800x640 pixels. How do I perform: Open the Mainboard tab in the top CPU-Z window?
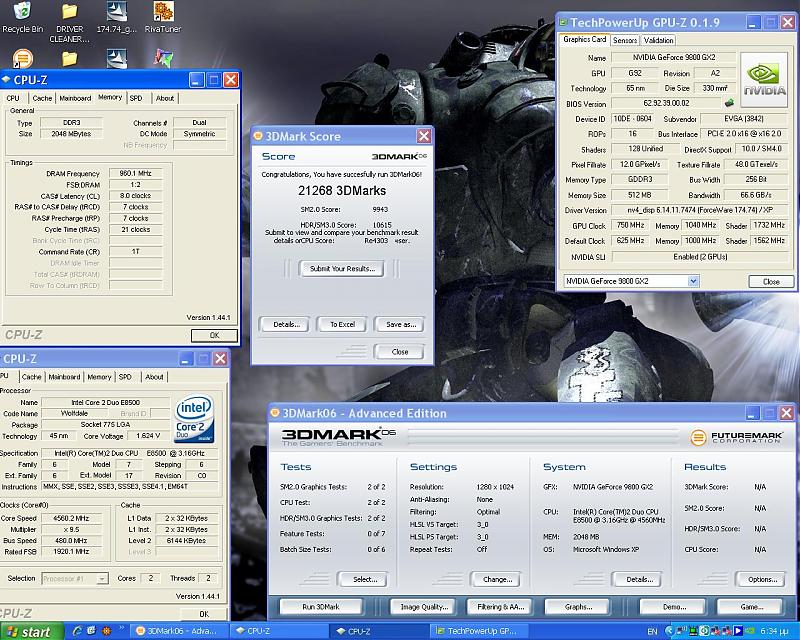point(75,98)
